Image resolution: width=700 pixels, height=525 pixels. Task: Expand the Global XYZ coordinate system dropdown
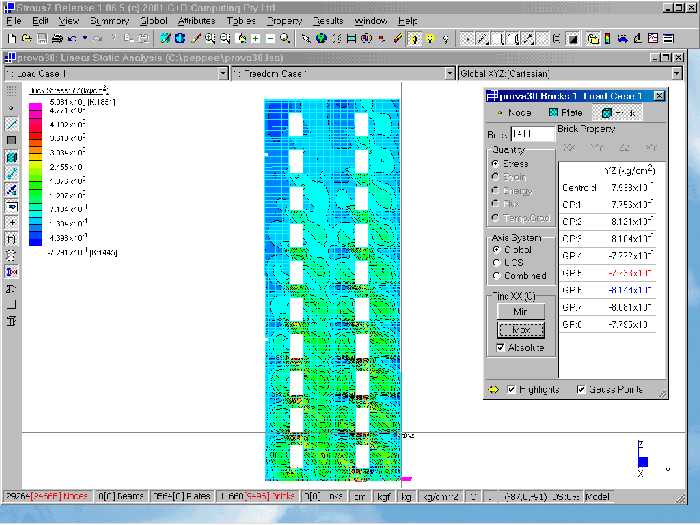(x=677, y=74)
